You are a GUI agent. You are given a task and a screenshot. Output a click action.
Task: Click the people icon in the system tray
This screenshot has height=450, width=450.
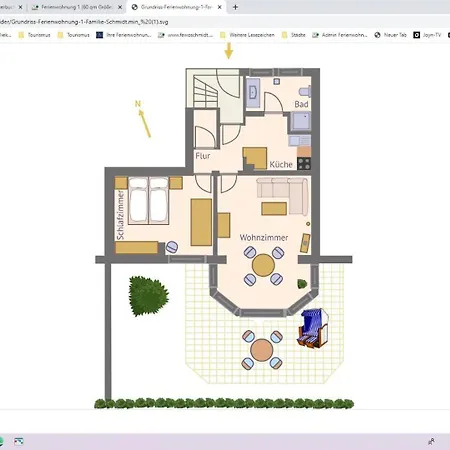pos(431,442)
